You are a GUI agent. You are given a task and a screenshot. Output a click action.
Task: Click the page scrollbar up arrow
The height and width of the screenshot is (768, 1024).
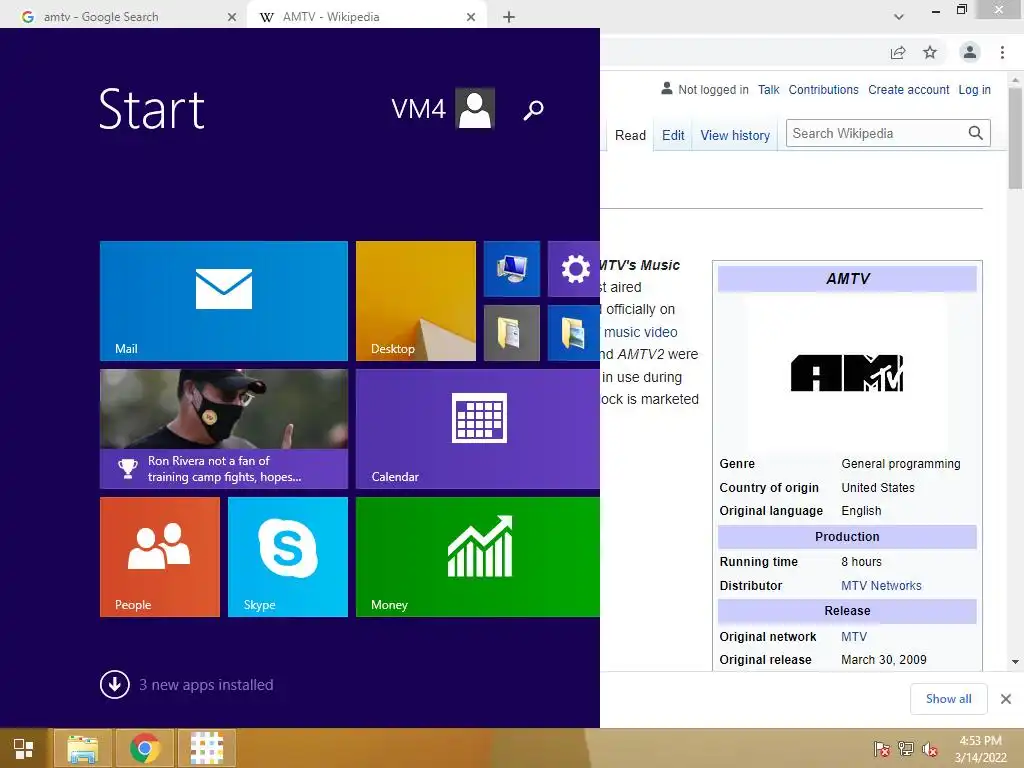pyautogui.click(x=1015, y=81)
